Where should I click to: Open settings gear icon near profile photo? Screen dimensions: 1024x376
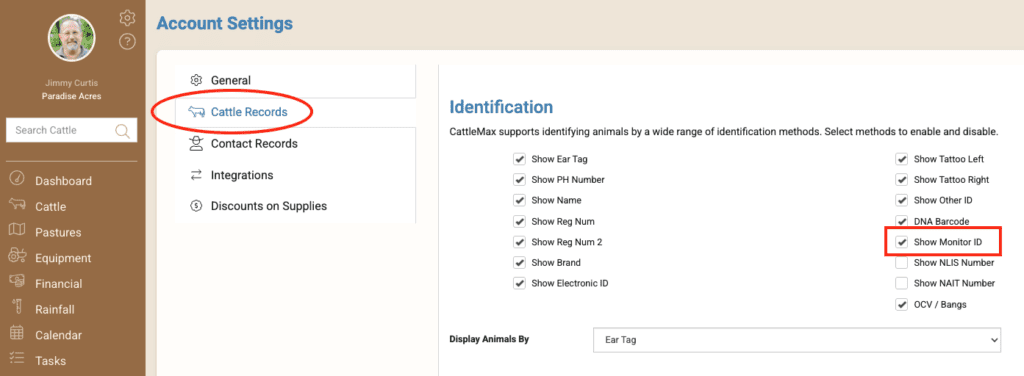127,18
